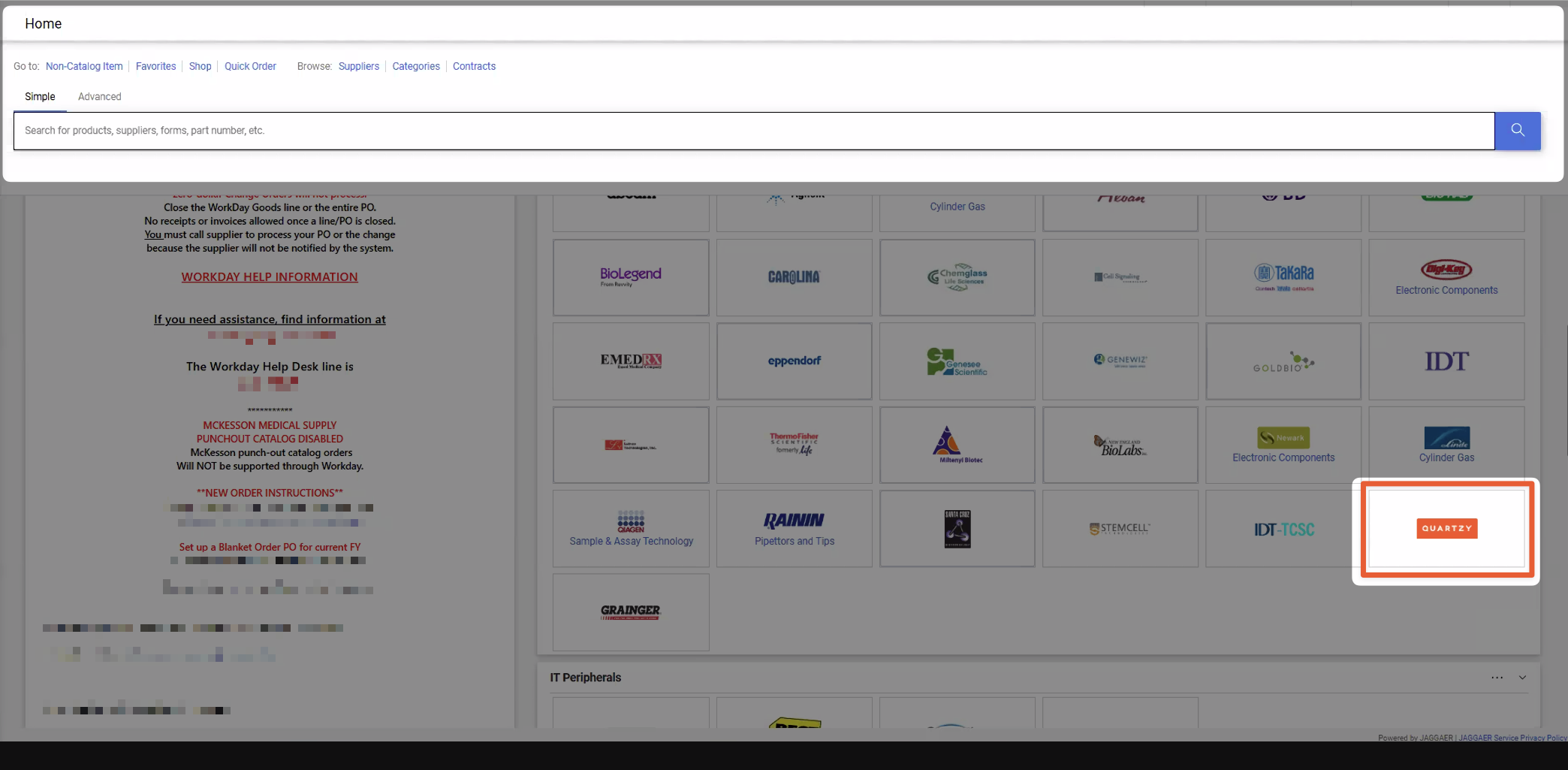This screenshot has width=1568, height=770.
Task: Open the Quick Order link
Action: [250, 66]
